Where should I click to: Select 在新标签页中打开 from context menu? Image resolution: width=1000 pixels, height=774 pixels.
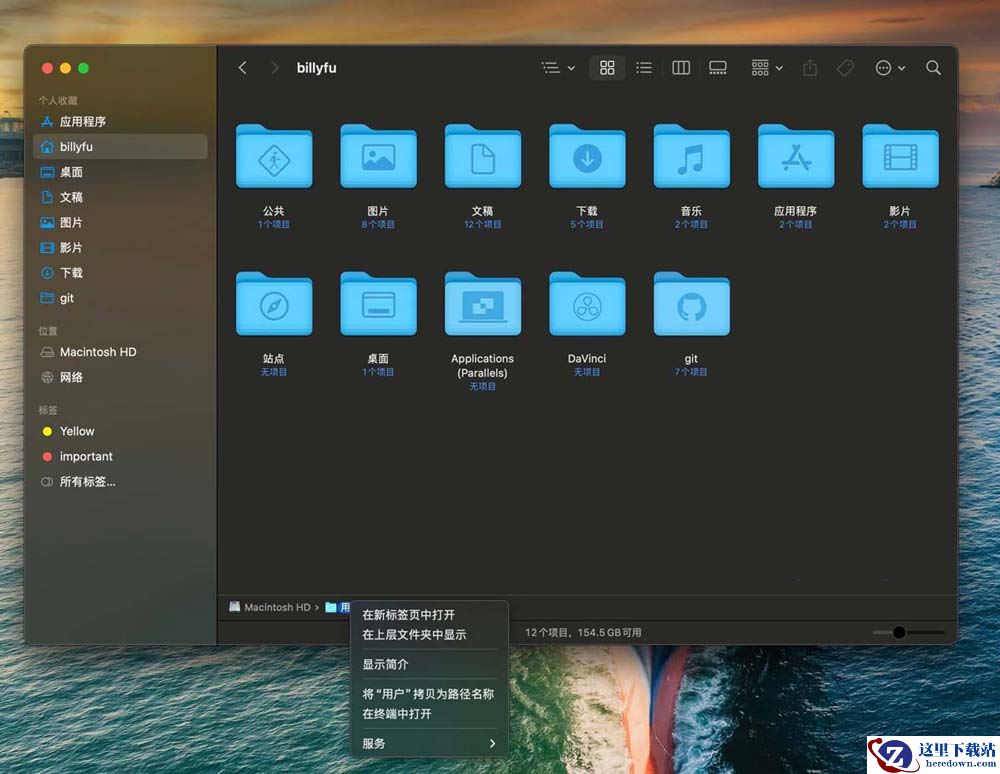(x=408, y=615)
